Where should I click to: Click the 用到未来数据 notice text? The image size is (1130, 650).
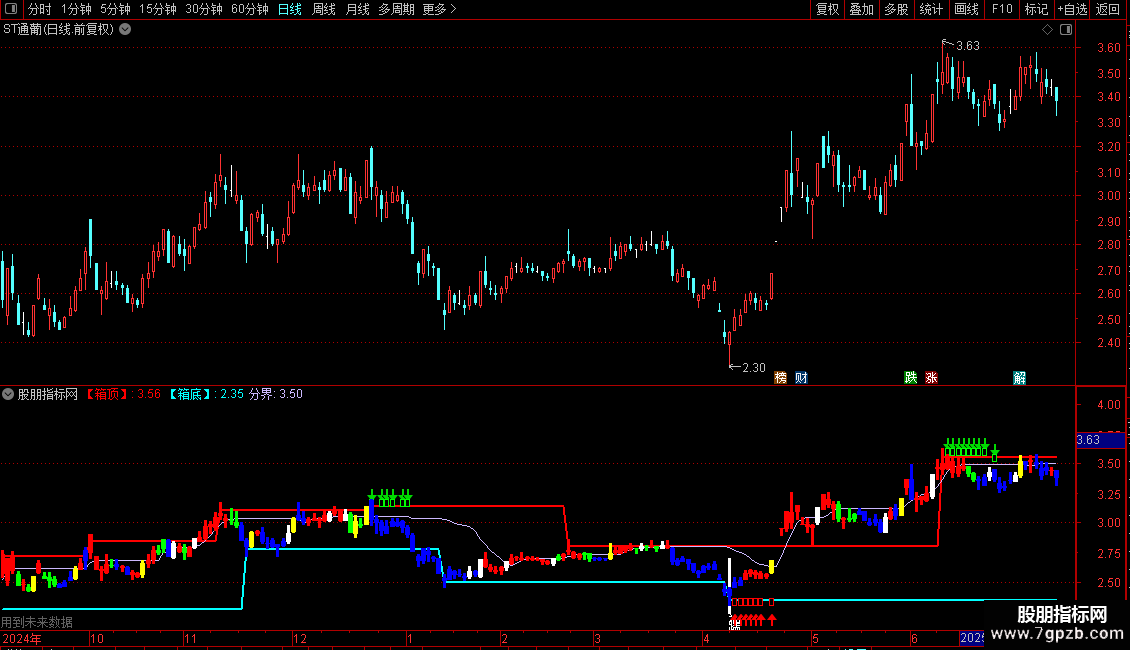click(37, 622)
